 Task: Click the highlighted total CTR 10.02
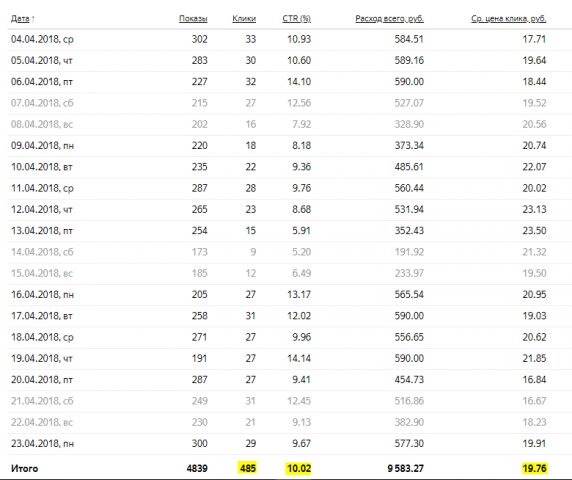[298, 468]
